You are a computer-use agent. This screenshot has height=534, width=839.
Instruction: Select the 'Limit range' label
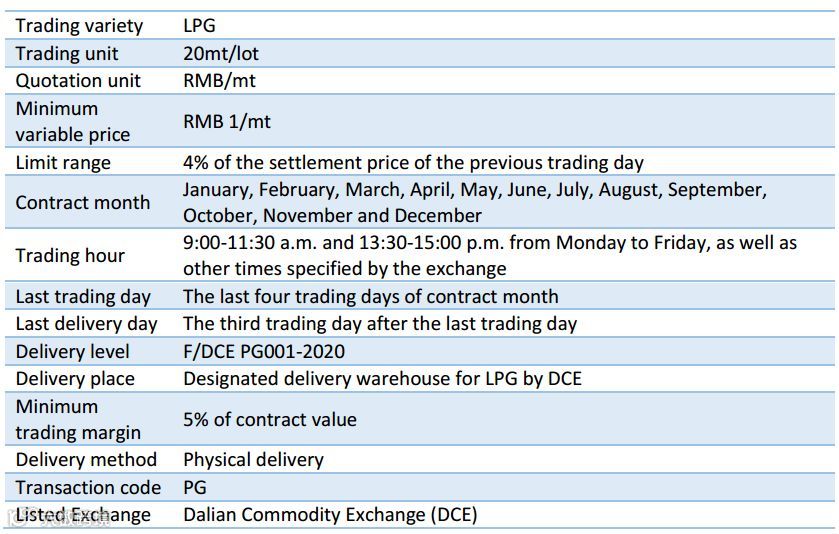pos(63,163)
